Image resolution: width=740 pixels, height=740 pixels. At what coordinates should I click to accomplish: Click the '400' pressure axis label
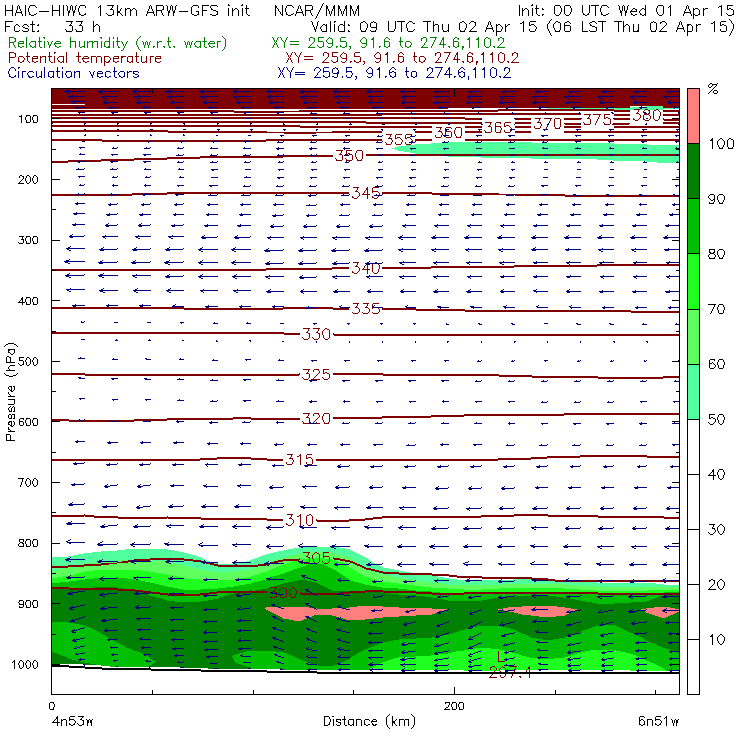[28, 301]
